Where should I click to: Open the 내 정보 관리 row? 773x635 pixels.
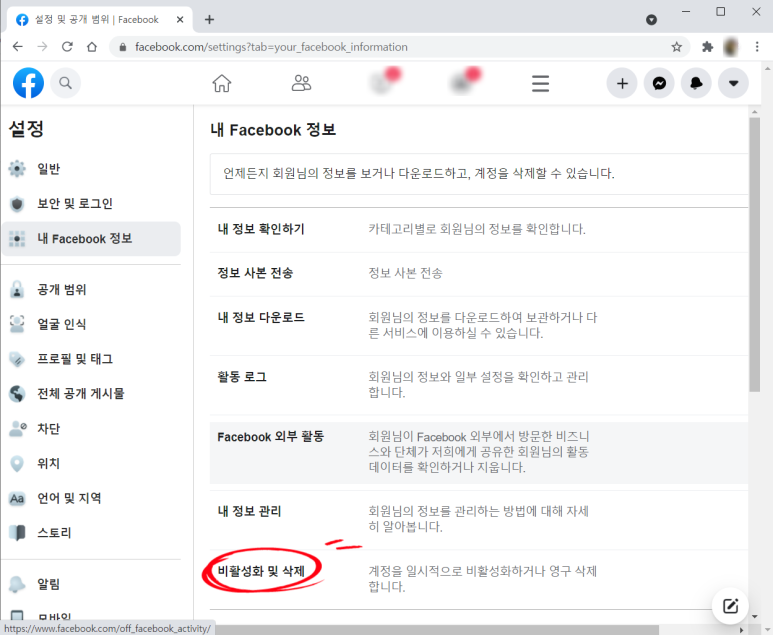pyautogui.click(x=479, y=520)
